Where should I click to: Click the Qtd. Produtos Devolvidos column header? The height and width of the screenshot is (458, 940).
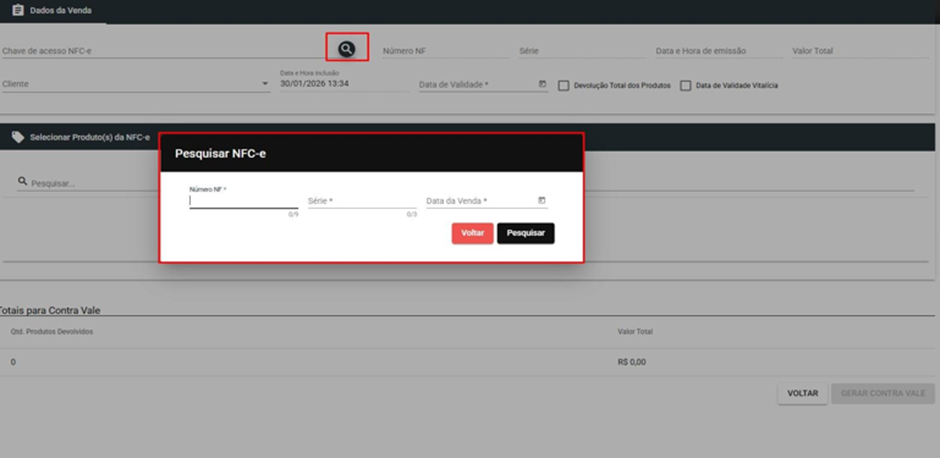[x=52, y=332]
